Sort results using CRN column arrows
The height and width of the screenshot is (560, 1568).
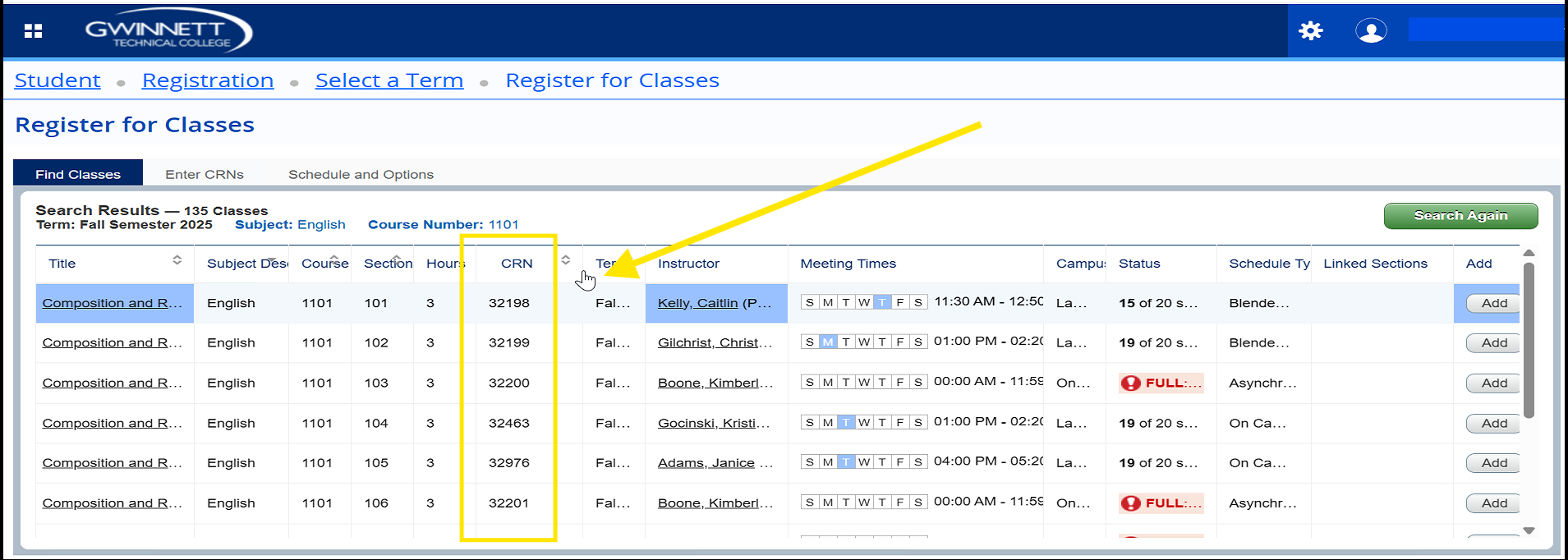tap(565, 260)
